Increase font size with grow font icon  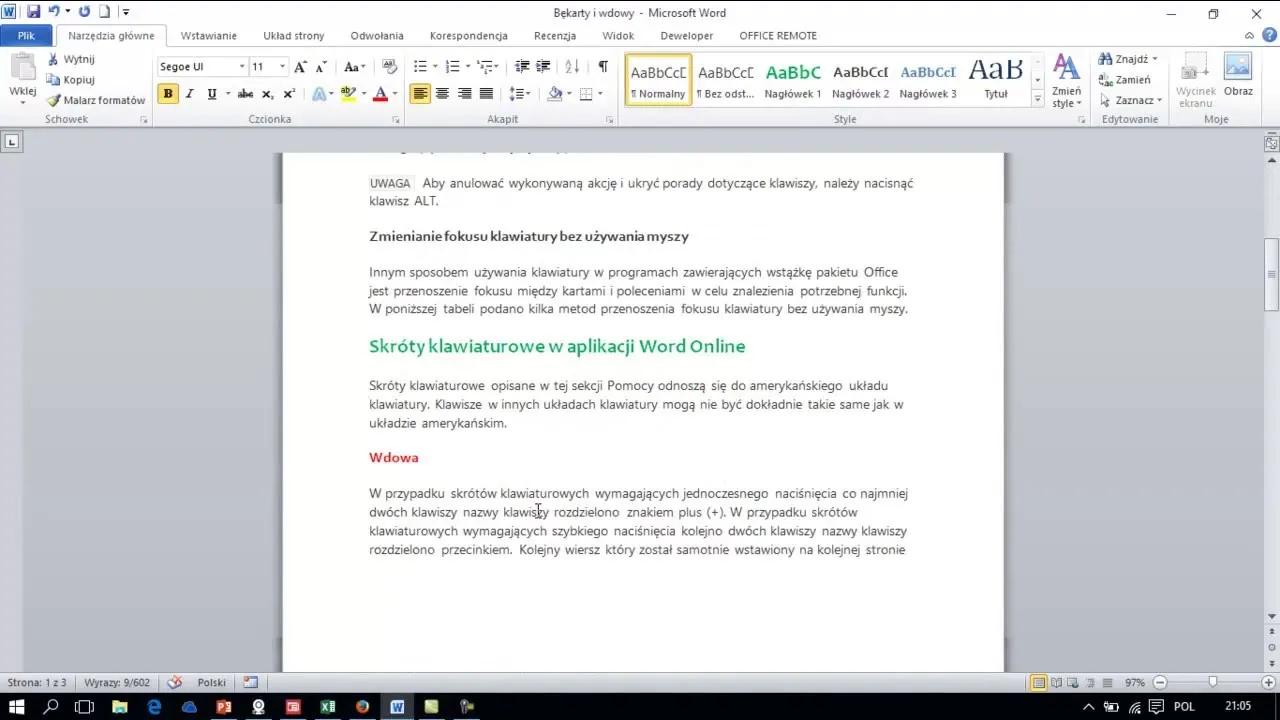[x=300, y=67]
